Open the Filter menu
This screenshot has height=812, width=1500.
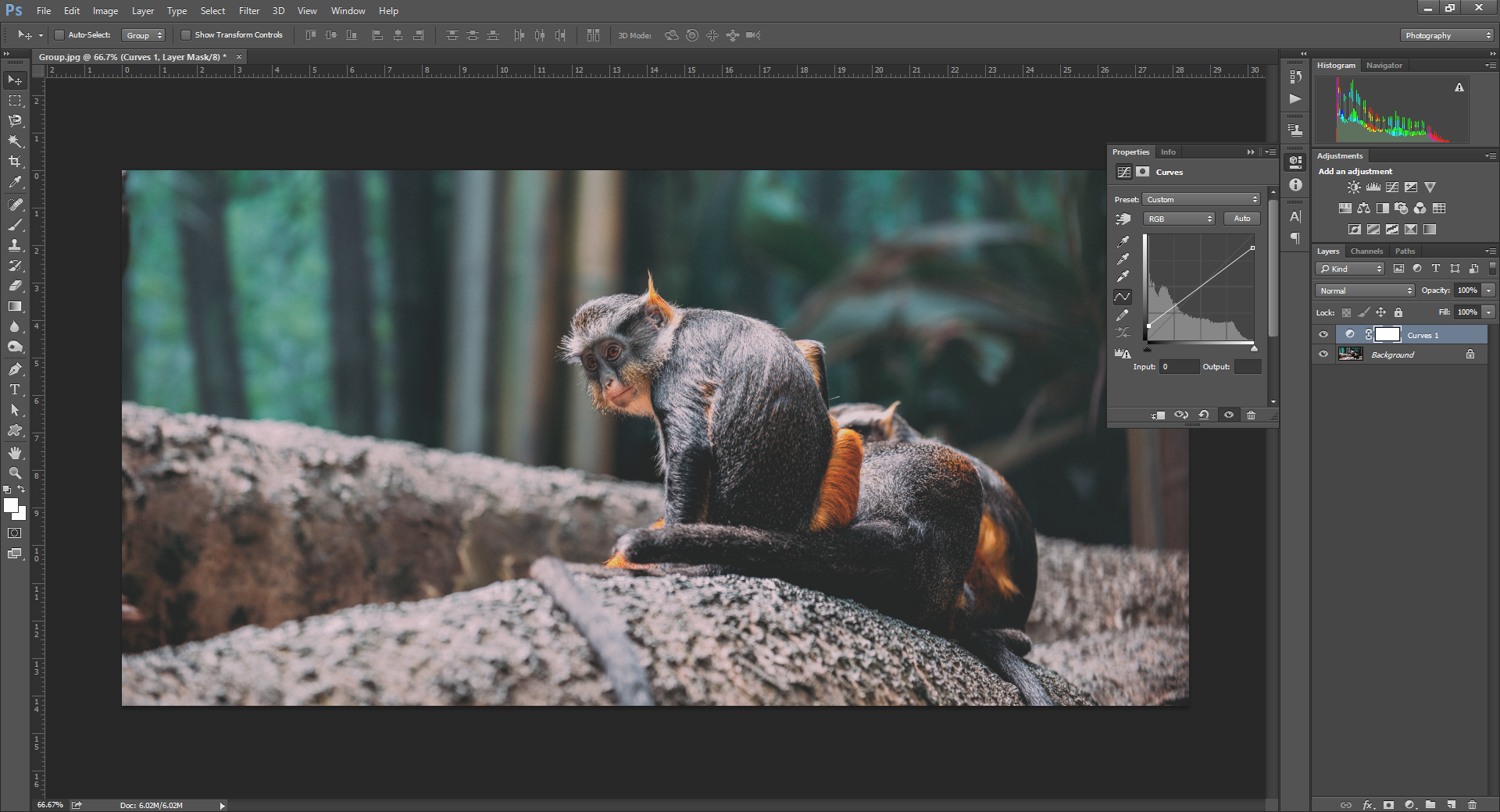point(249,11)
